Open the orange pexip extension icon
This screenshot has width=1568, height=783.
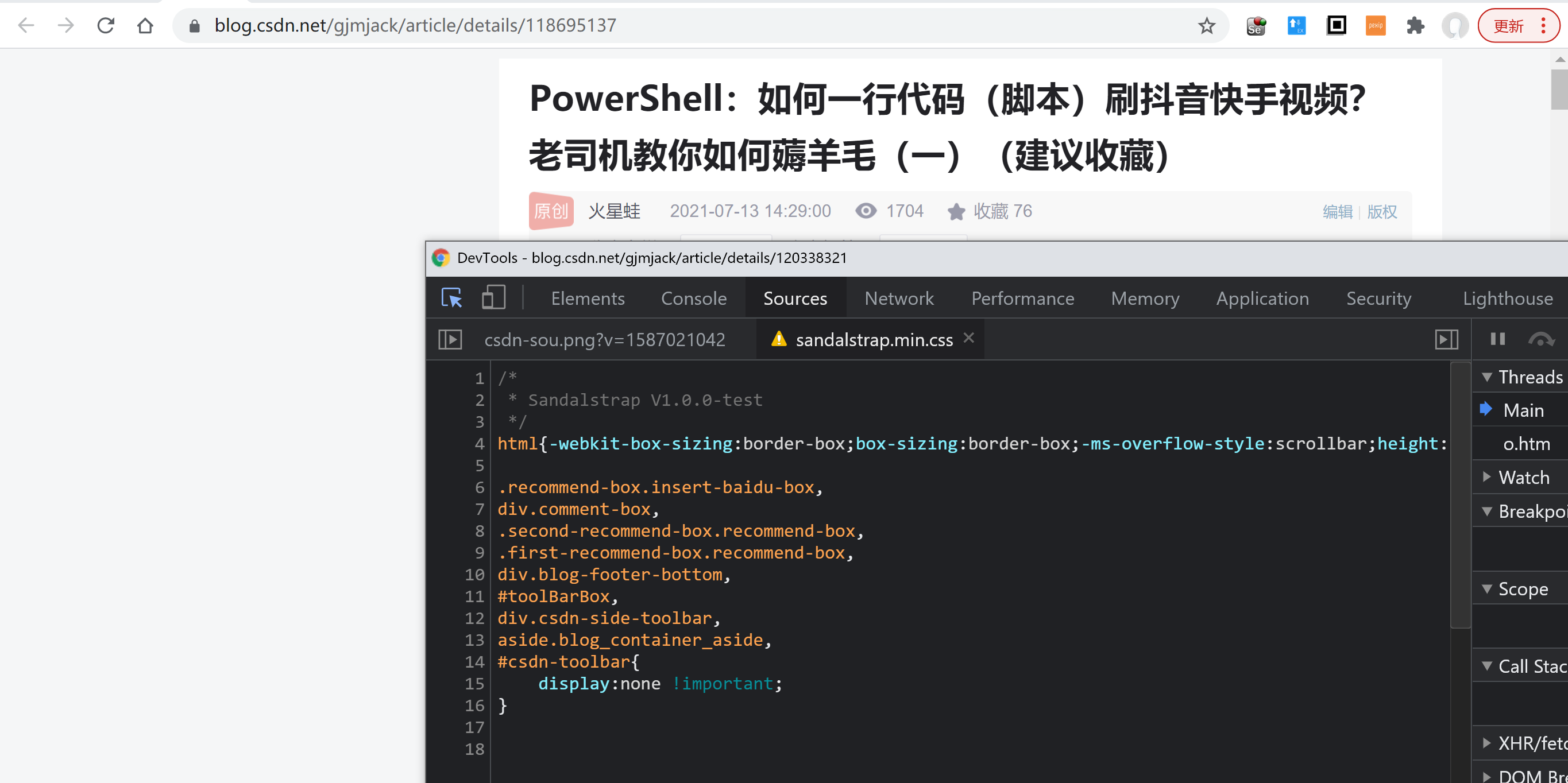(x=1376, y=26)
